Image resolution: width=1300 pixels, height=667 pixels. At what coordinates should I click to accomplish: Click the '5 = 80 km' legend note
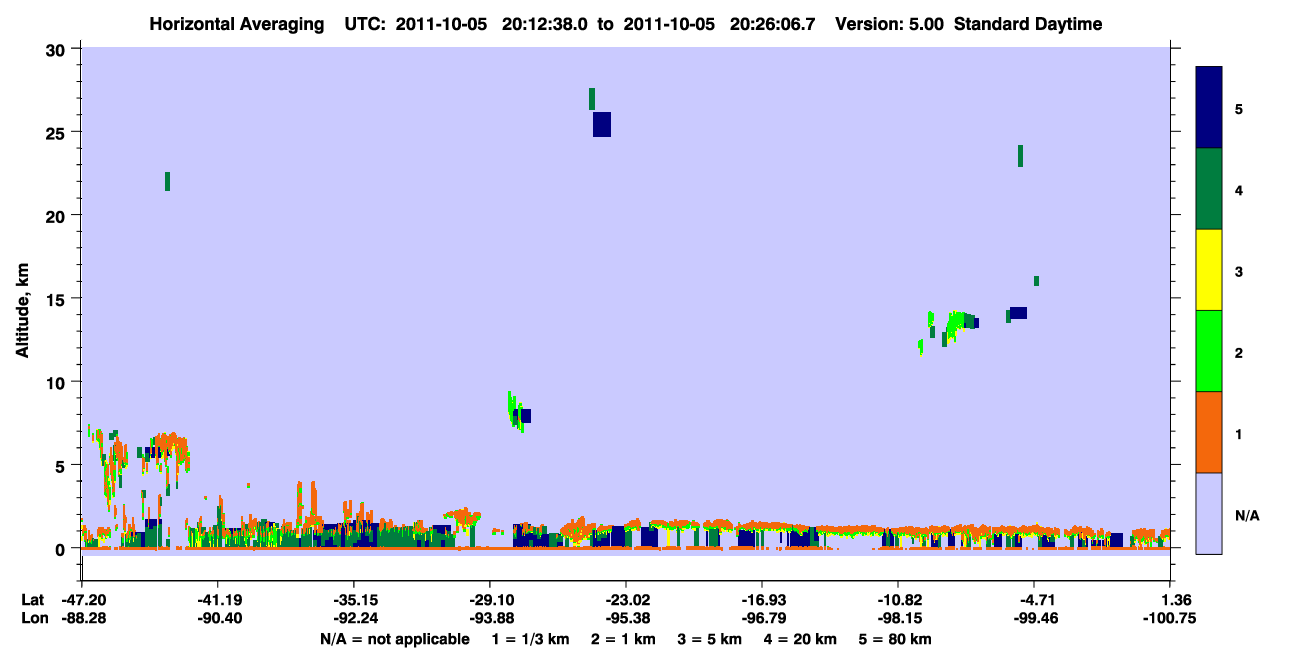point(896,639)
